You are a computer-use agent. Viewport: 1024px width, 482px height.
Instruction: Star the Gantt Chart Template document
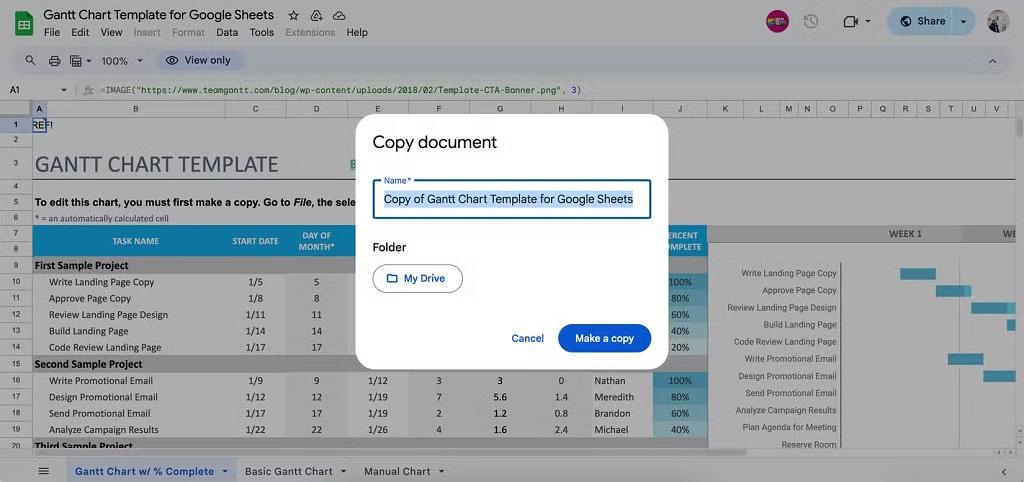(294, 15)
